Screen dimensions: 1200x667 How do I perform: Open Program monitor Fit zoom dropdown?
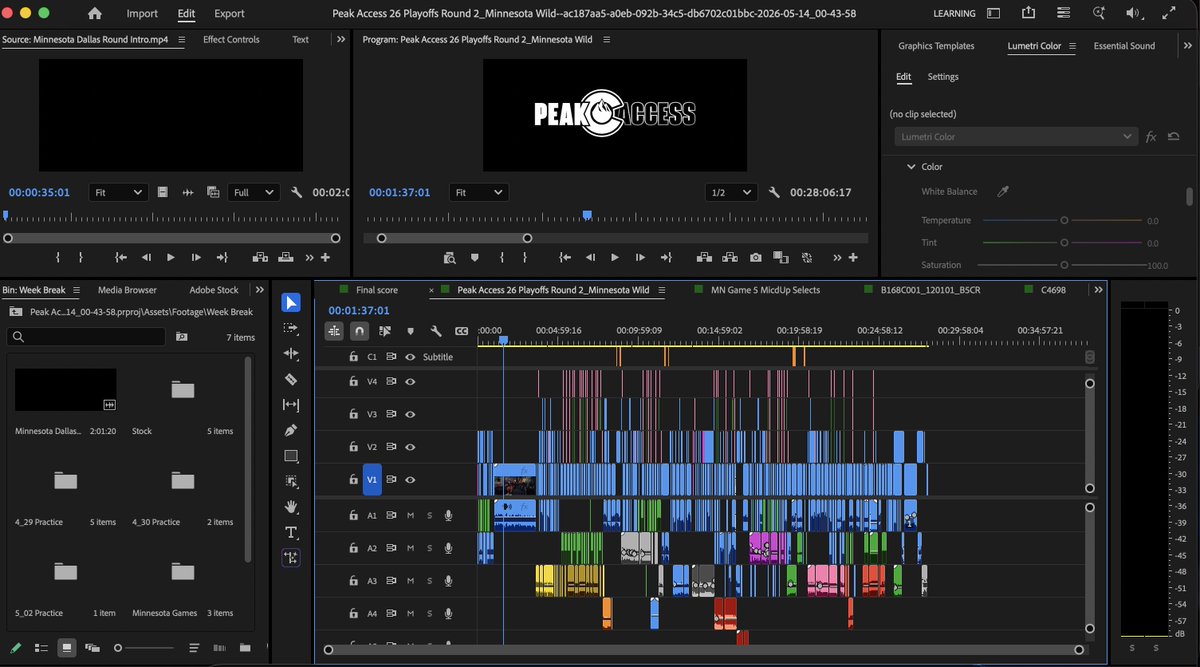478,192
